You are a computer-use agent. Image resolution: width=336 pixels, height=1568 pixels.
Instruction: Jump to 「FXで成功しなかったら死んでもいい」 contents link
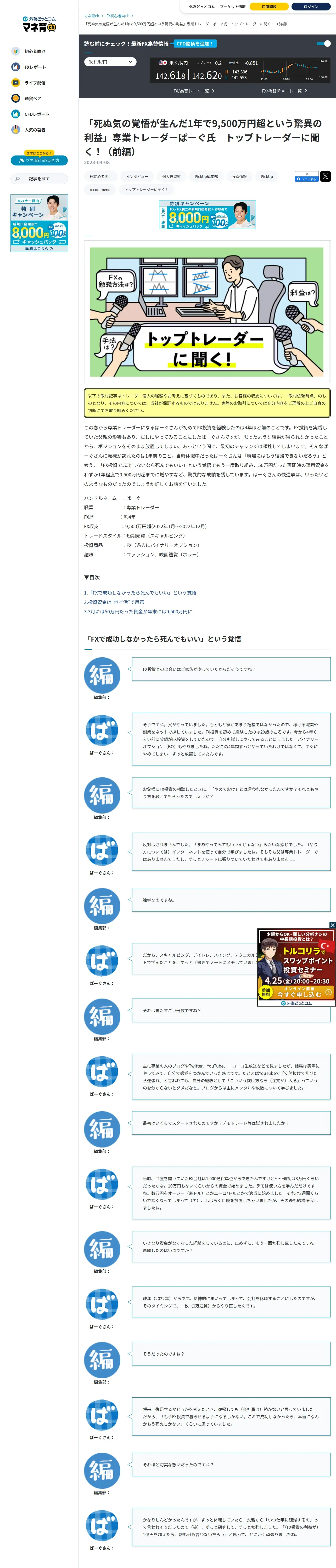[x=140, y=593]
